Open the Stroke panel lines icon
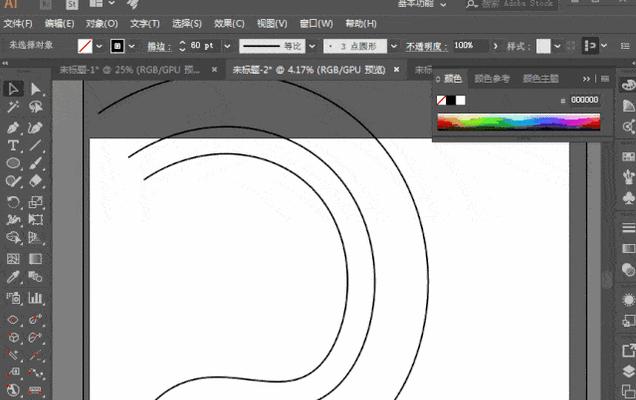636x400 pixels. [x=628, y=228]
